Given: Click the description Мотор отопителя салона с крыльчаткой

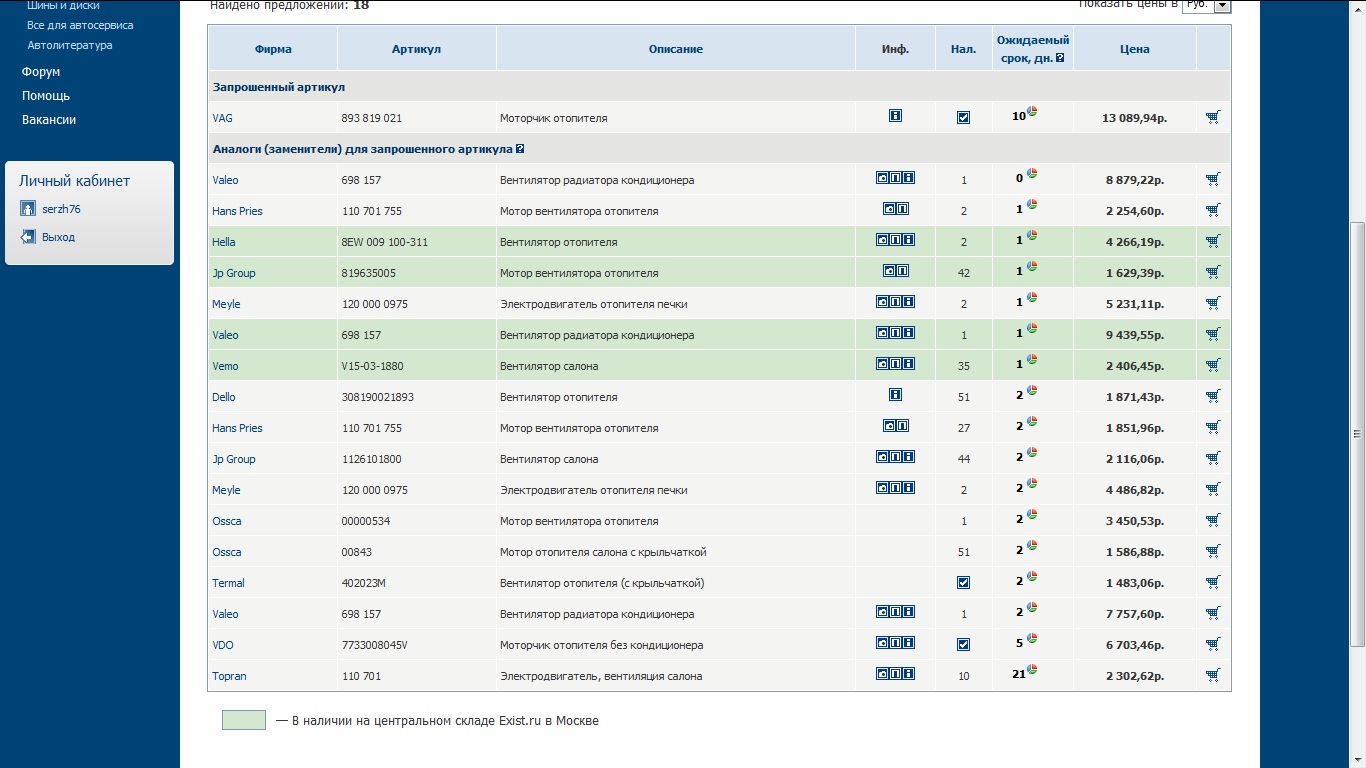Looking at the screenshot, I should pyautogui.click(x=603, y=552).
